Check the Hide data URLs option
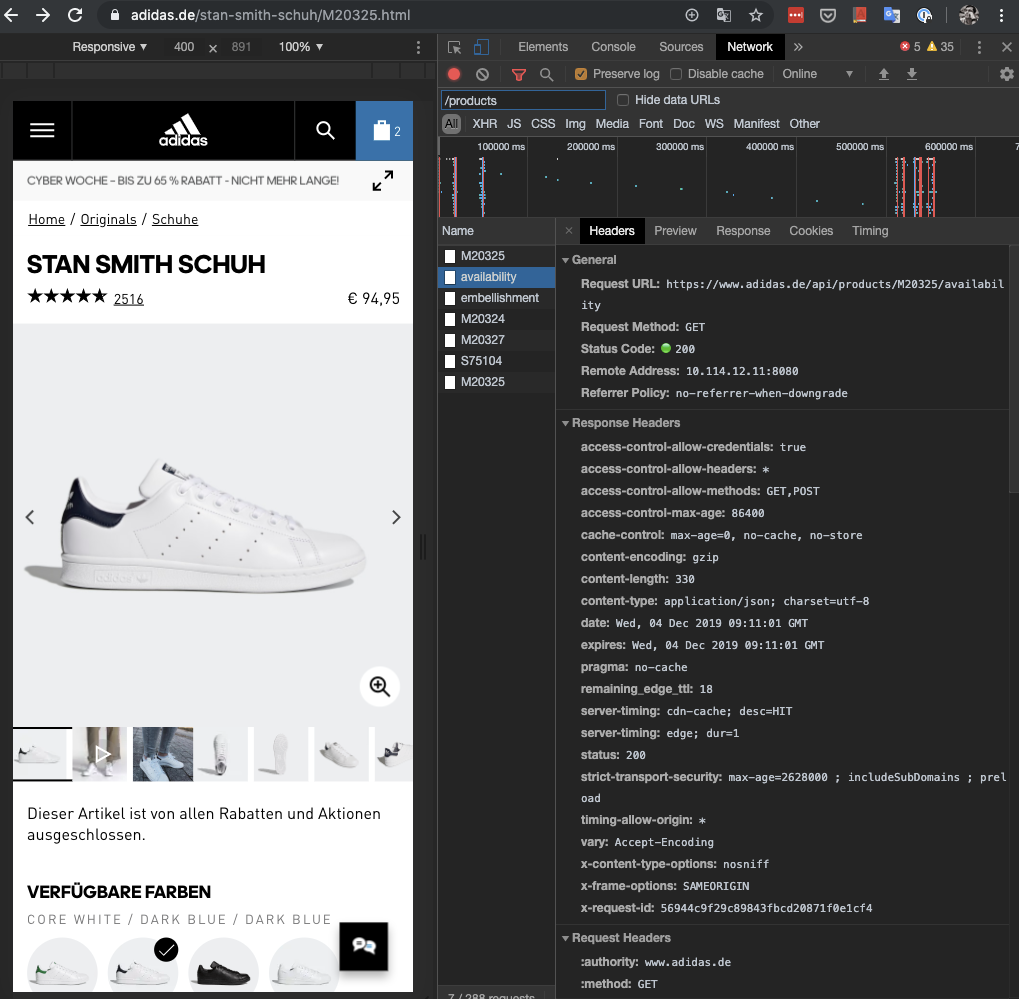The width and height of the screenshot is (1019, 999). [623, 100]
